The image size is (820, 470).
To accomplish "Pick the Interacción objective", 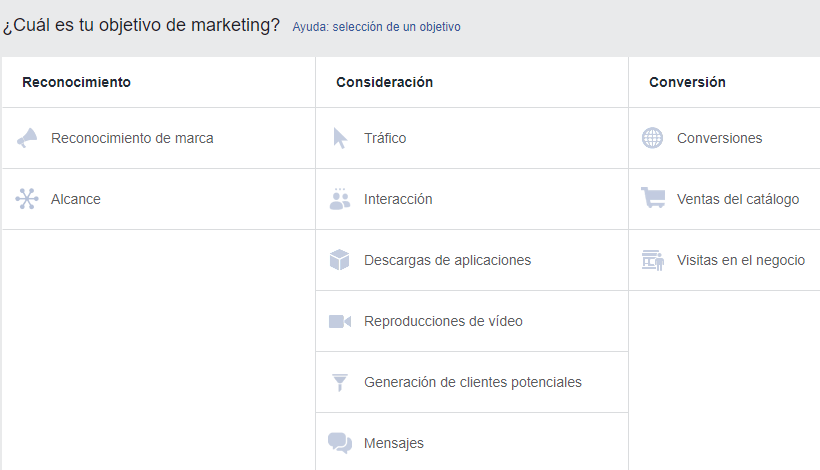I will [x=398, y=199].
